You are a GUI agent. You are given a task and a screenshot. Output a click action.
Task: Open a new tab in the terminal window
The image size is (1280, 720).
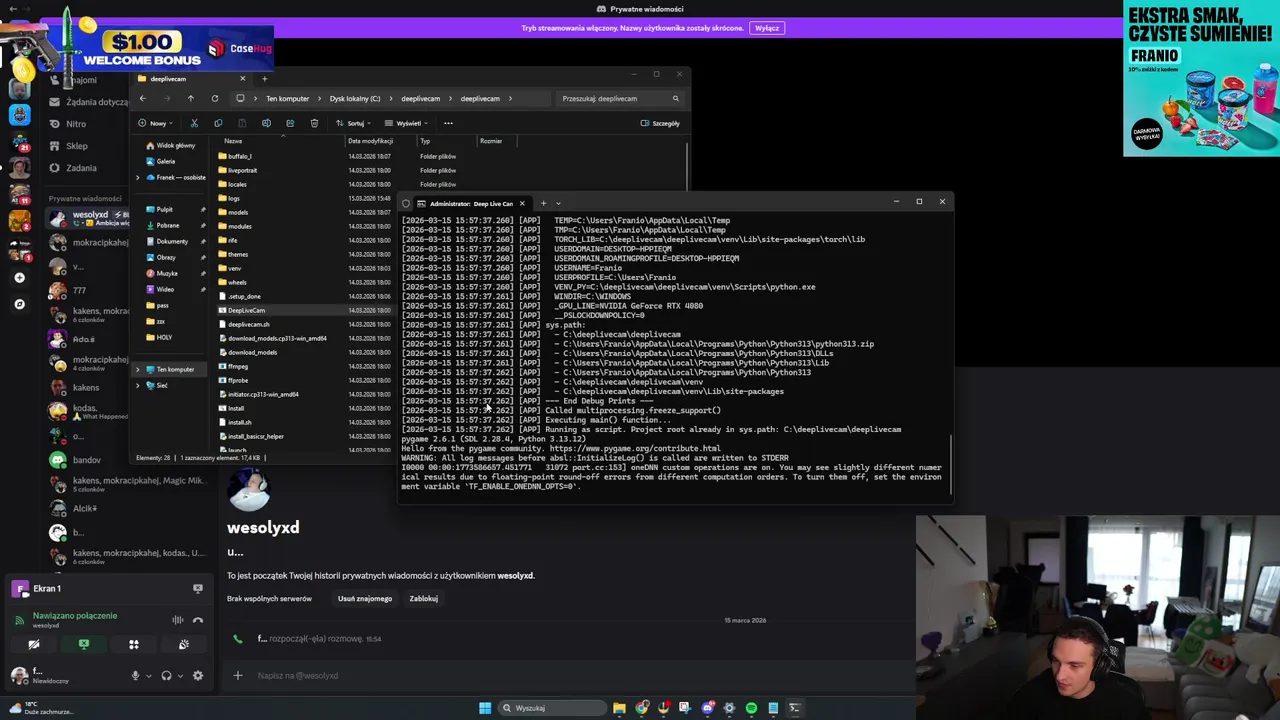[543, 203]
